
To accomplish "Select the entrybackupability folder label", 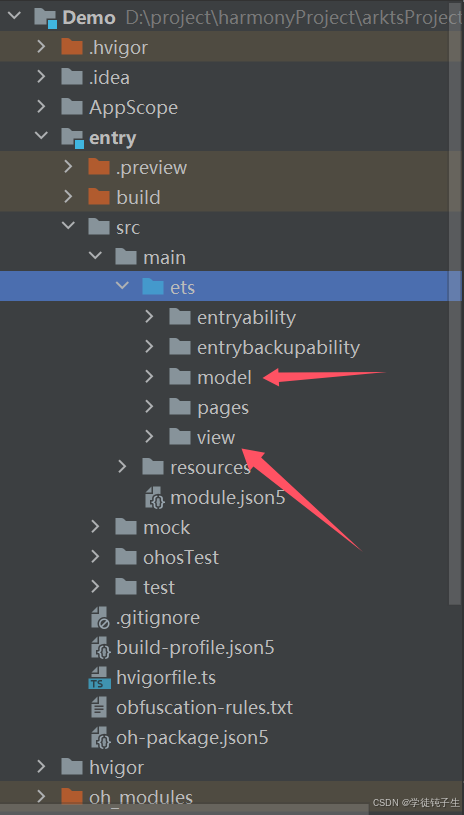I will (278, 347).
